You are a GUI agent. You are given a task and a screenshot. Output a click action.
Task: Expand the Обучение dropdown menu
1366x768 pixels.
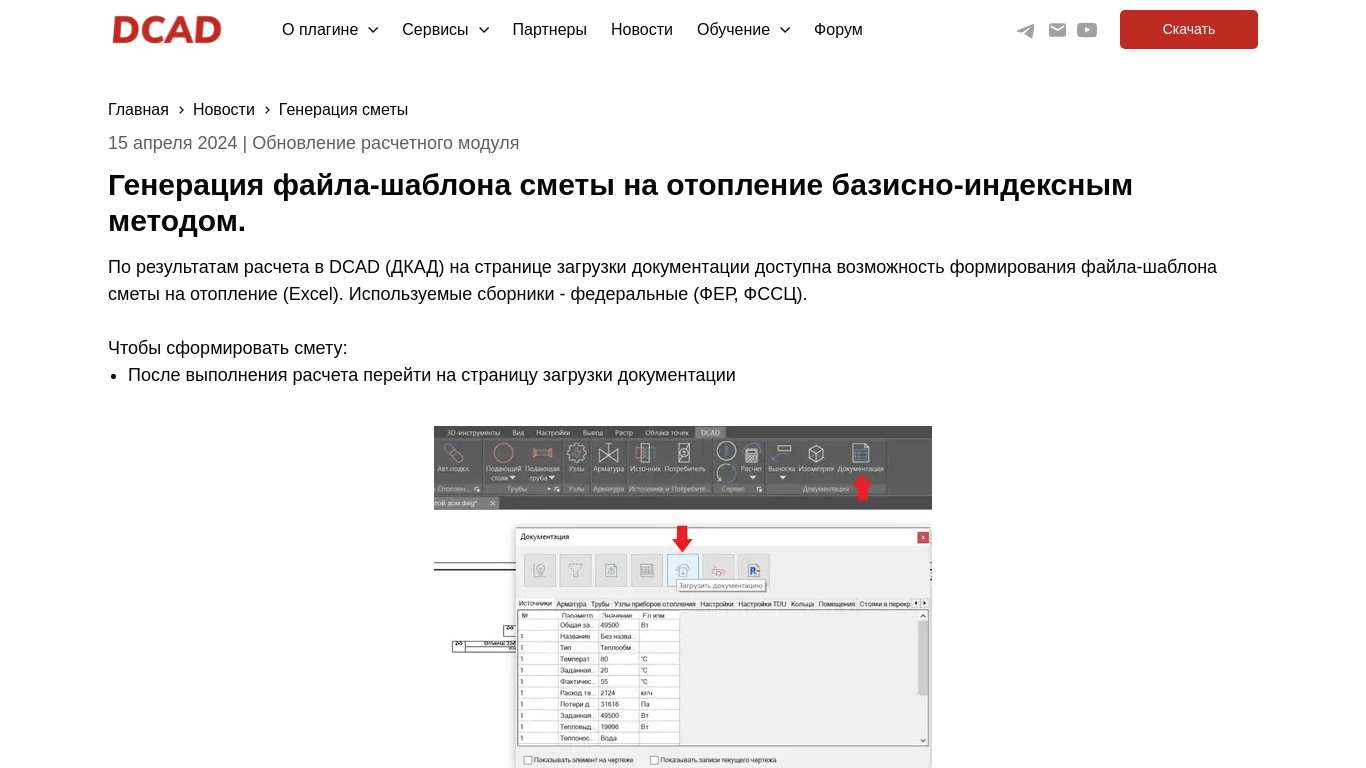(743, 30)
